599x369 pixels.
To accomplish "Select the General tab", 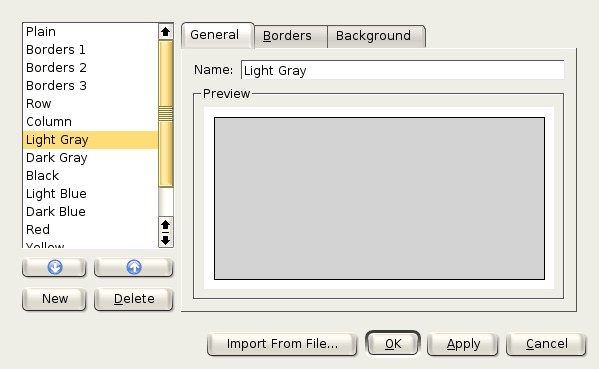I will (217, 35).
